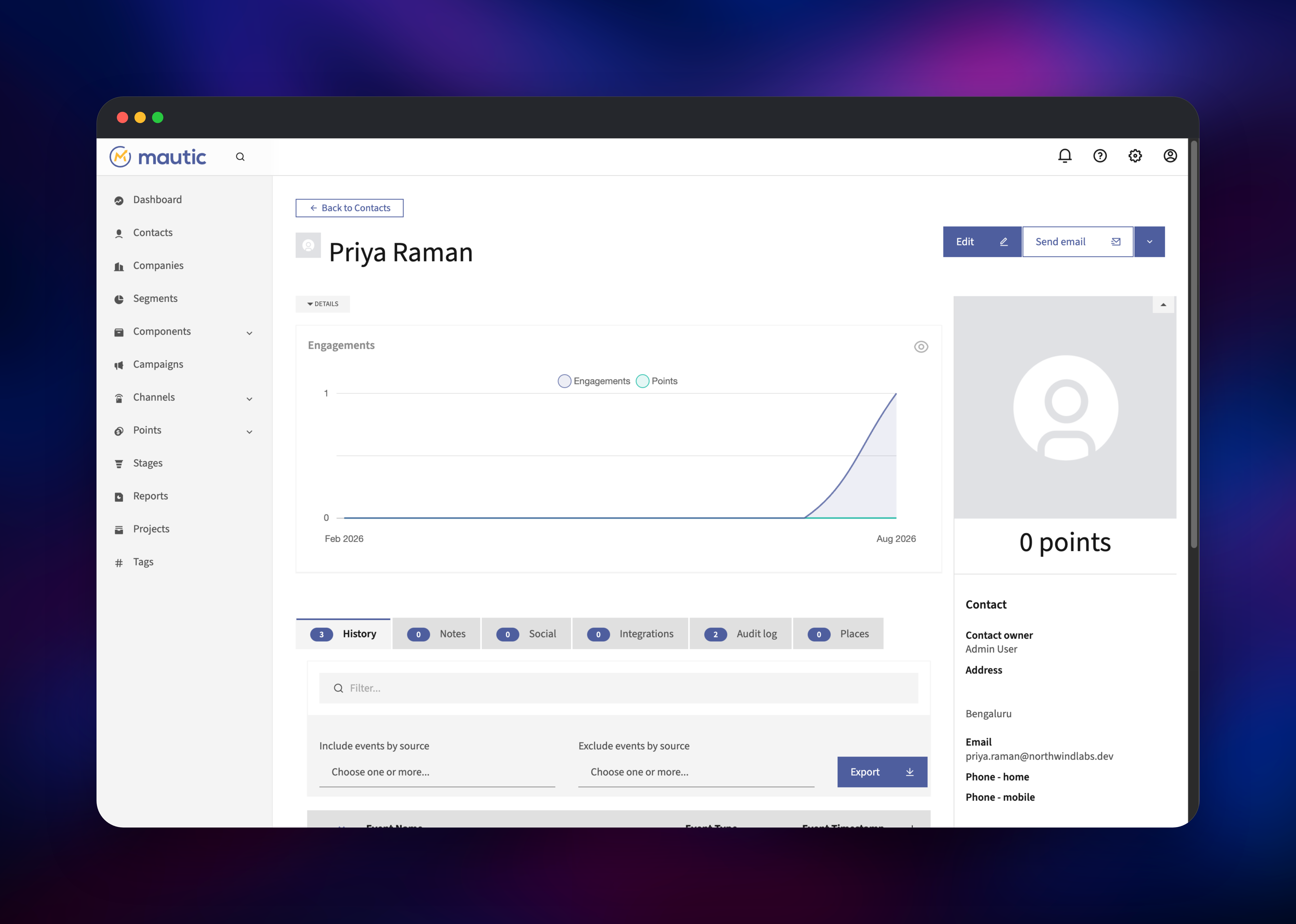Click the Segments pie chart icon
This screenshot has width=1296, height=924.
click(x=119, y=299)
